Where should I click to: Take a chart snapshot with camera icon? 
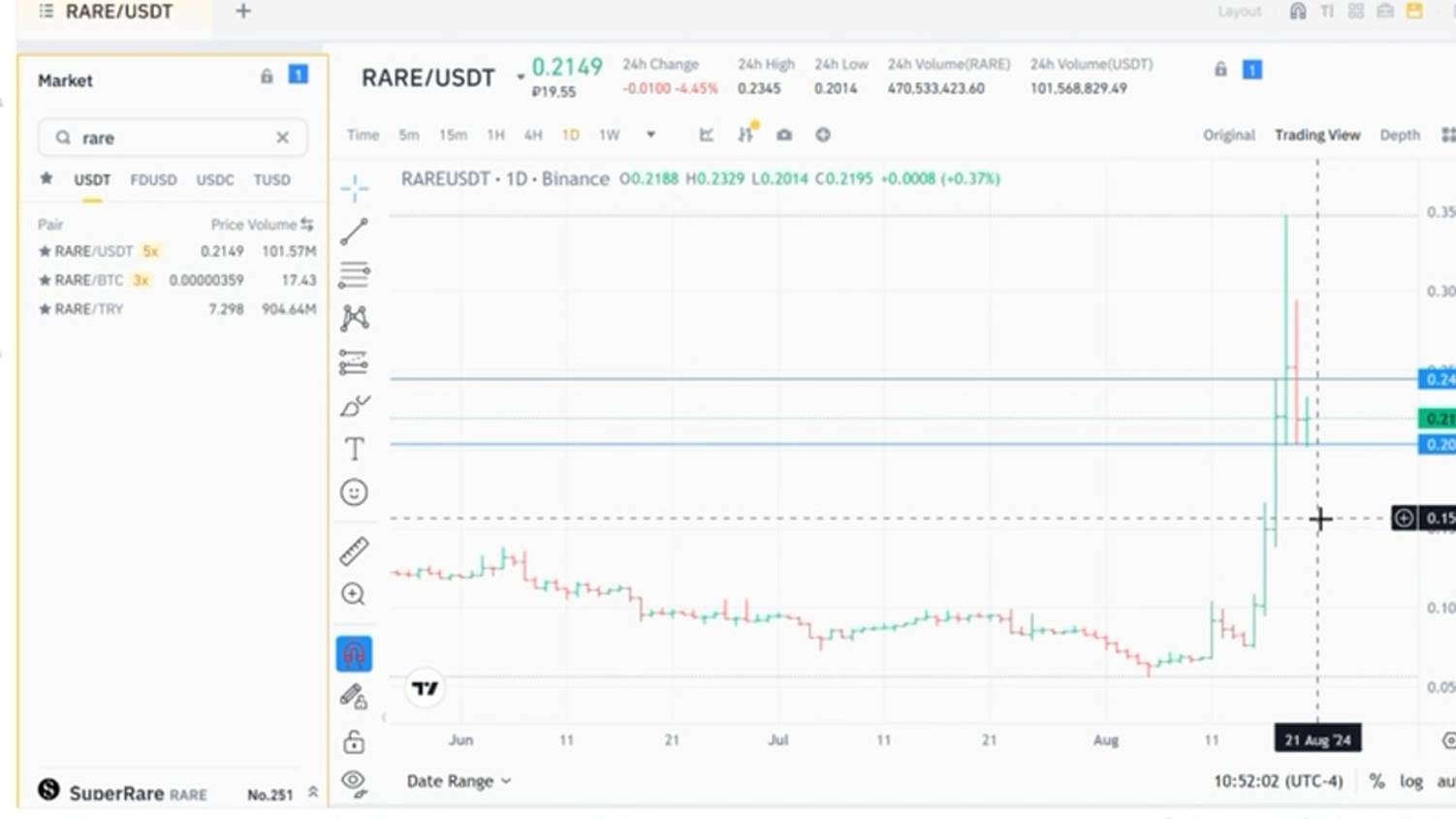[x=784, y=135]
